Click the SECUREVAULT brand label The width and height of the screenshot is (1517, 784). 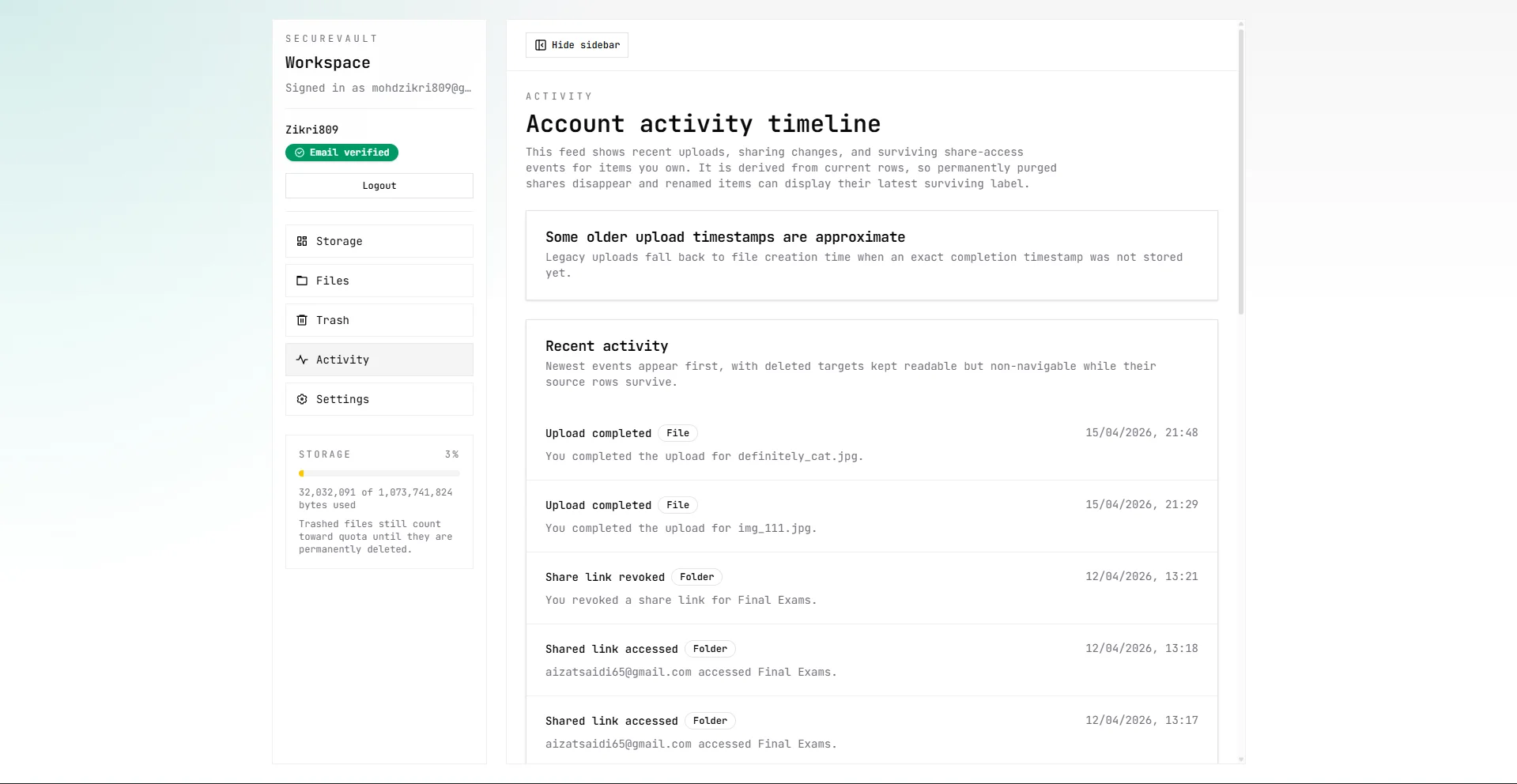point(331,39)
